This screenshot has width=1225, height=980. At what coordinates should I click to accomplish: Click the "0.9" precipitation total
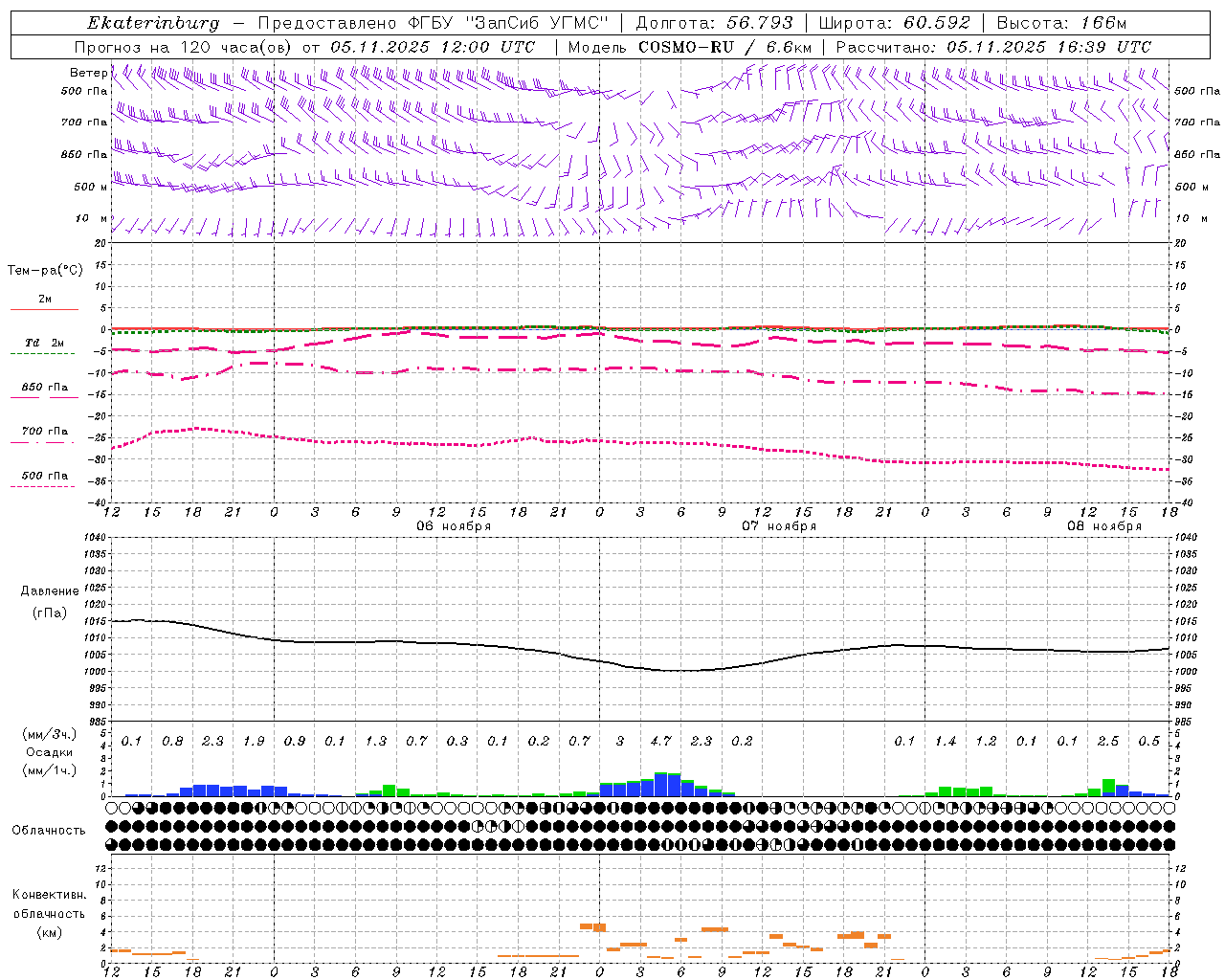pyautogui.click(x=295, y=741)
